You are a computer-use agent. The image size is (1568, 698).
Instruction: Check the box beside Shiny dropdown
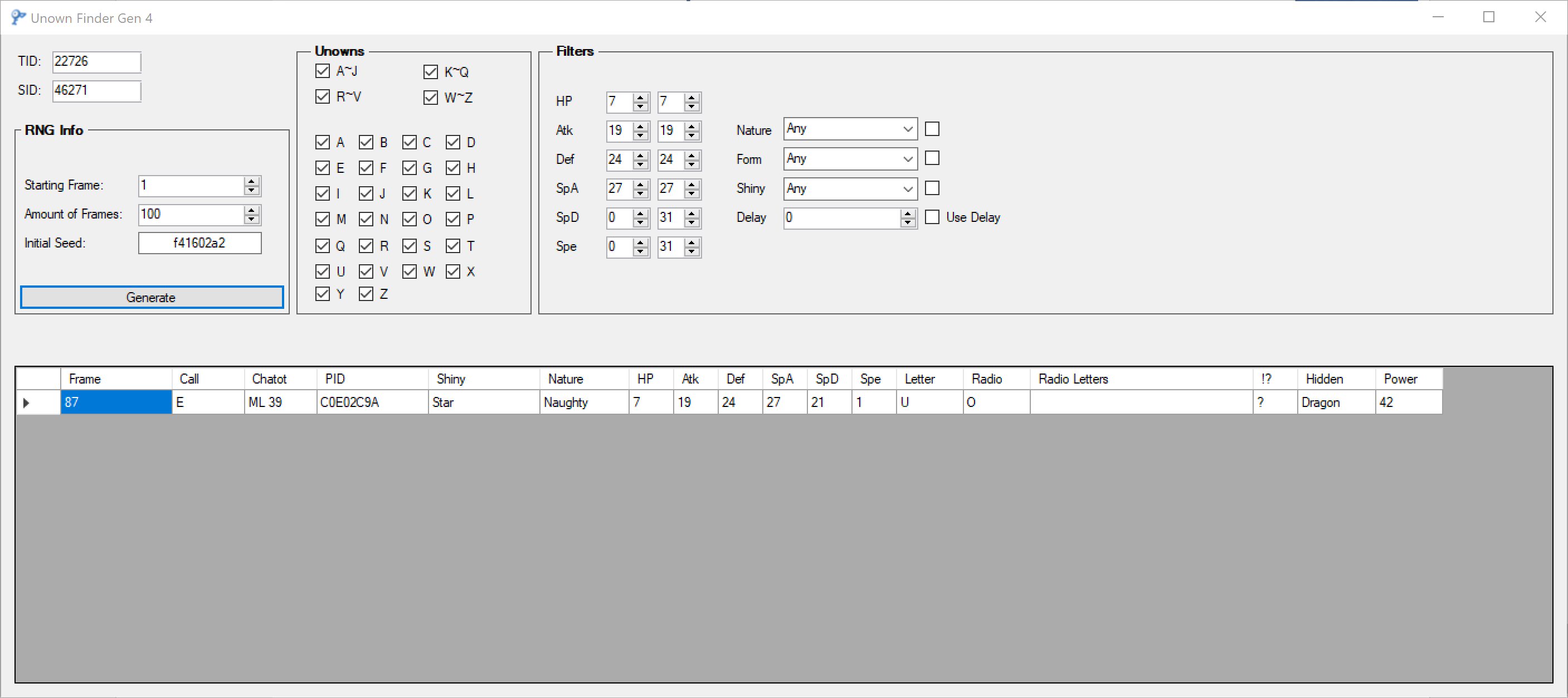point(932,188)
